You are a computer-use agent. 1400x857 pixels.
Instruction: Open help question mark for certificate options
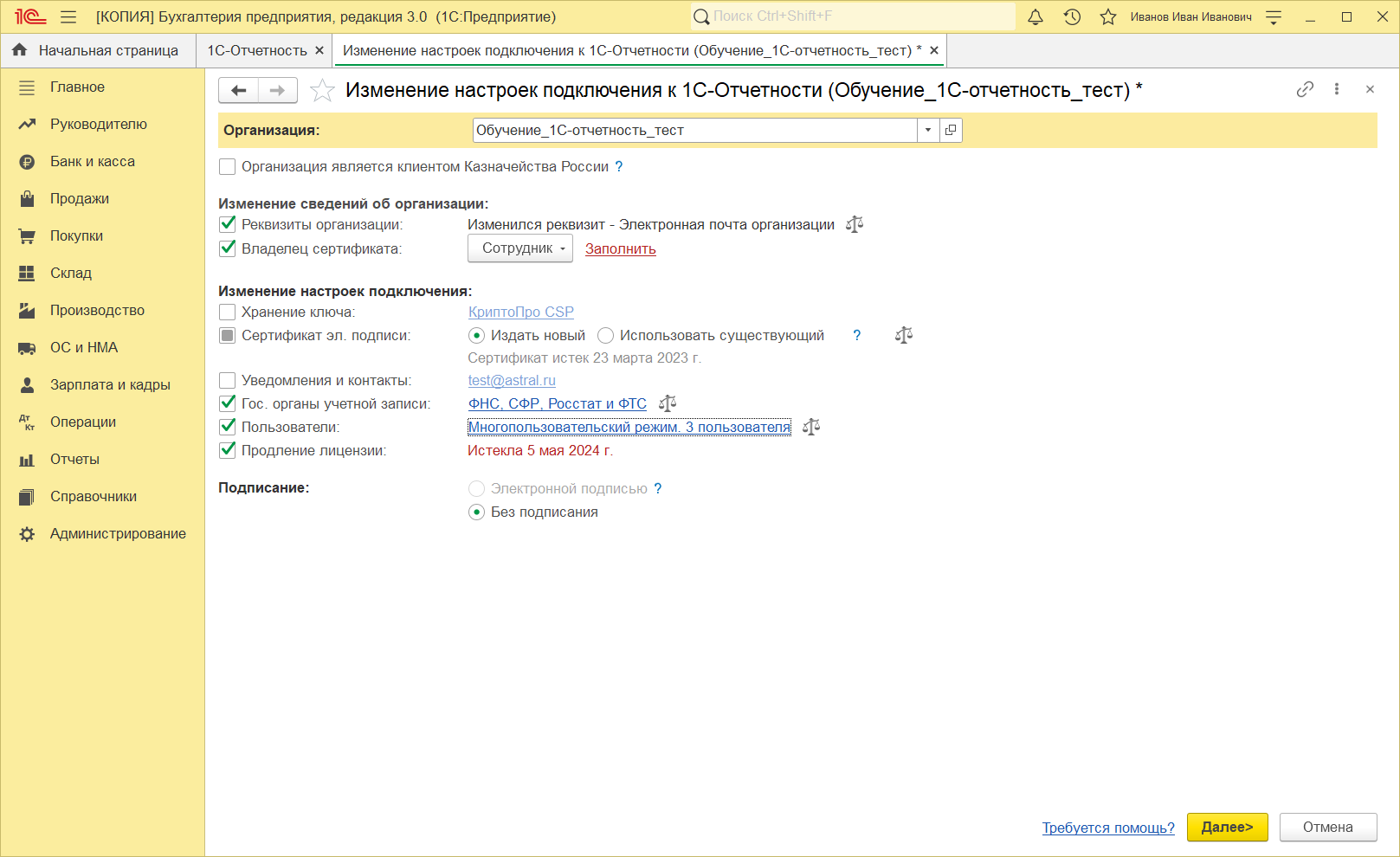pyautogui.click(x=857, y=335)
